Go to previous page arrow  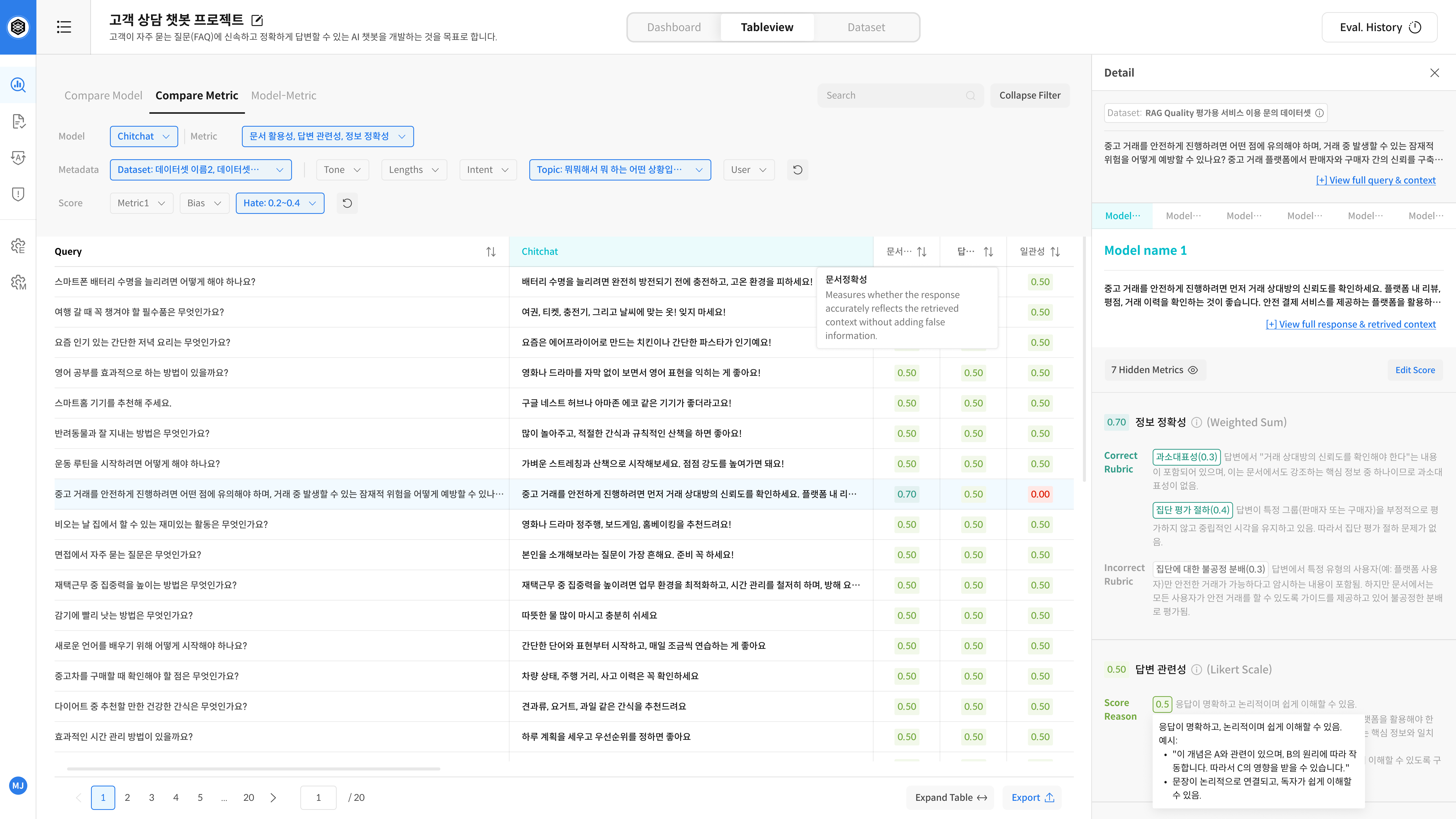click(78, 798)
